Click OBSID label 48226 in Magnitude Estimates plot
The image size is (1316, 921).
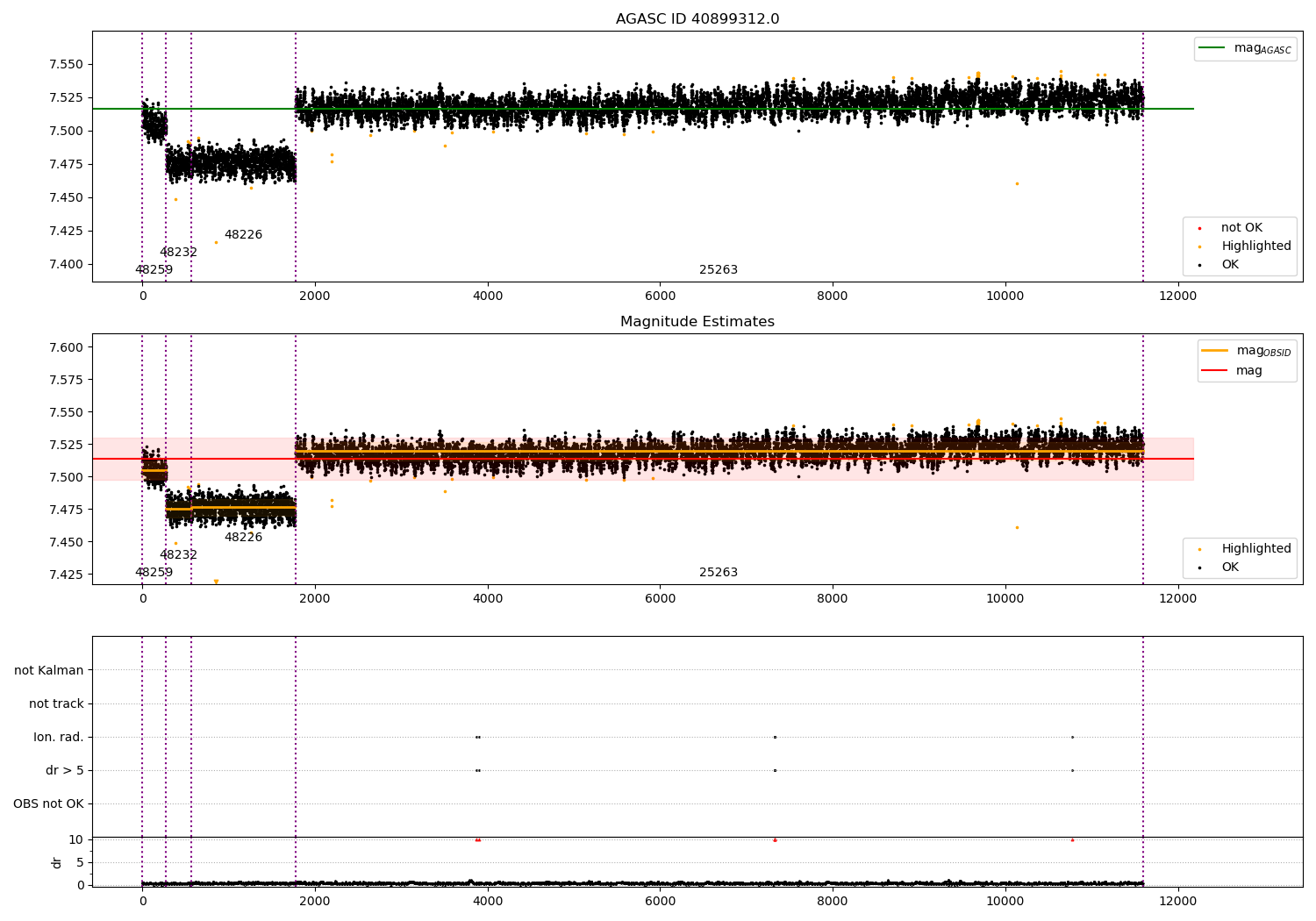tap(243, 538)
